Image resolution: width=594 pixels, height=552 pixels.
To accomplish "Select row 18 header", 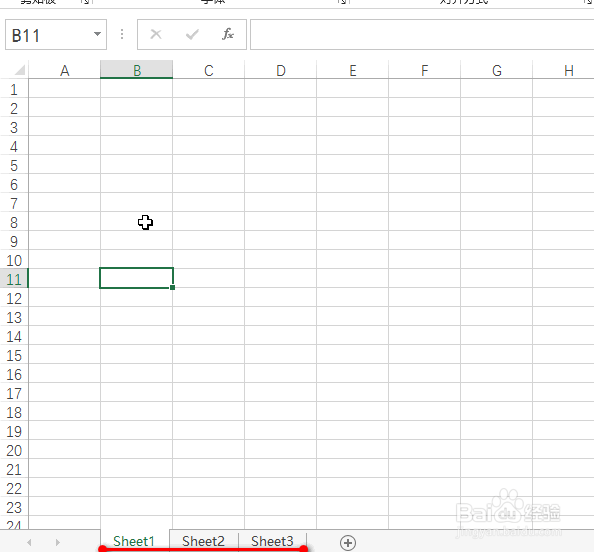I will [14, 412].
